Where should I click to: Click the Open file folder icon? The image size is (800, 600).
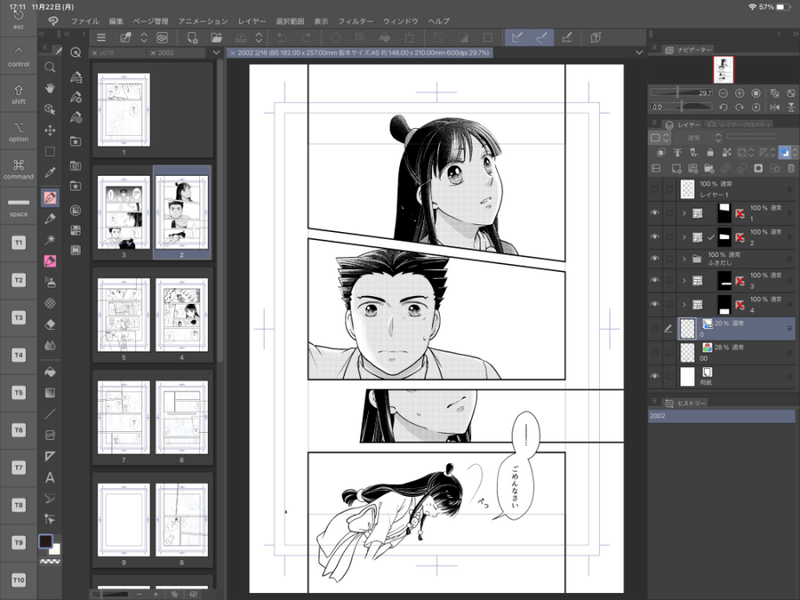[216, 37]
